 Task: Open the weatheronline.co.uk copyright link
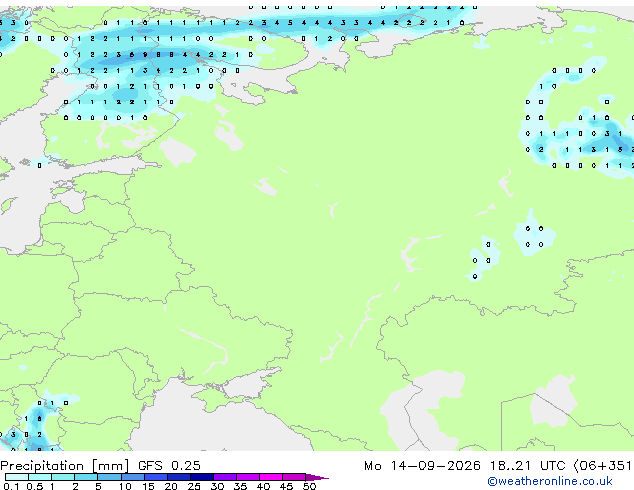tap(549, 481)
